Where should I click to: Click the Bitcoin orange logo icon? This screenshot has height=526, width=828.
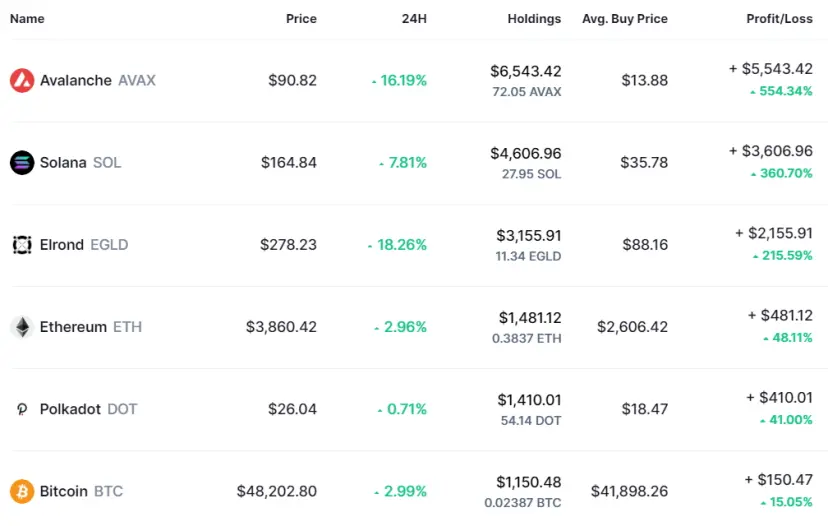coord(22,491)
